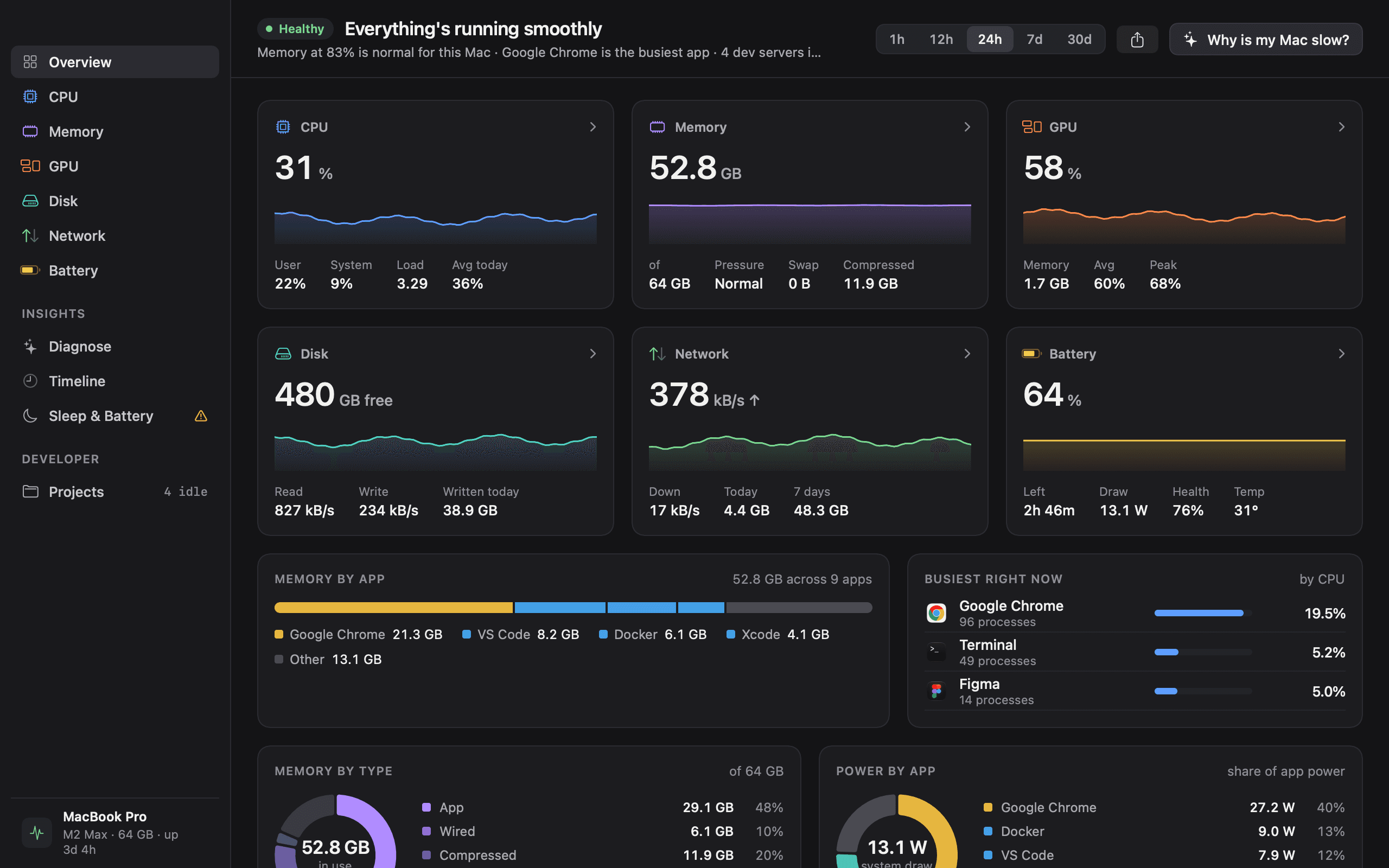
Task: Click the VS Code 8.2 GB legend entry
Action: (x=520, y=634)
